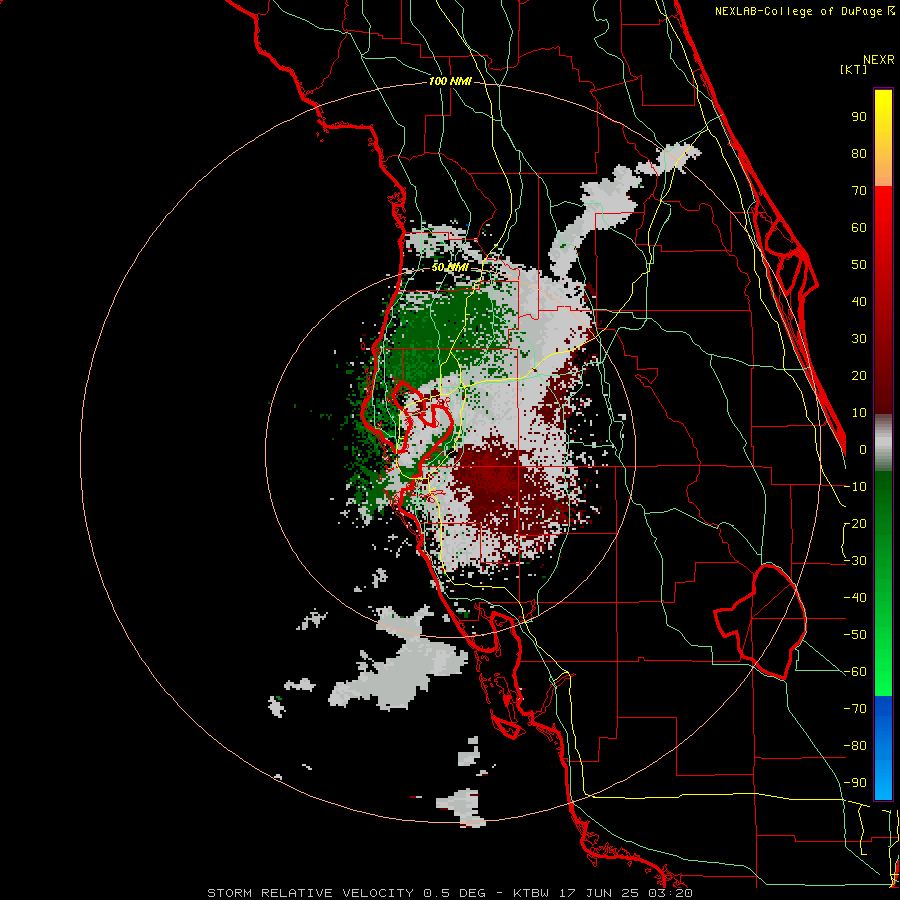This screenshot has width=900, height=900.
Task: Click the [KT] units label
Action: pyautogui.click(x=854, y=69)
